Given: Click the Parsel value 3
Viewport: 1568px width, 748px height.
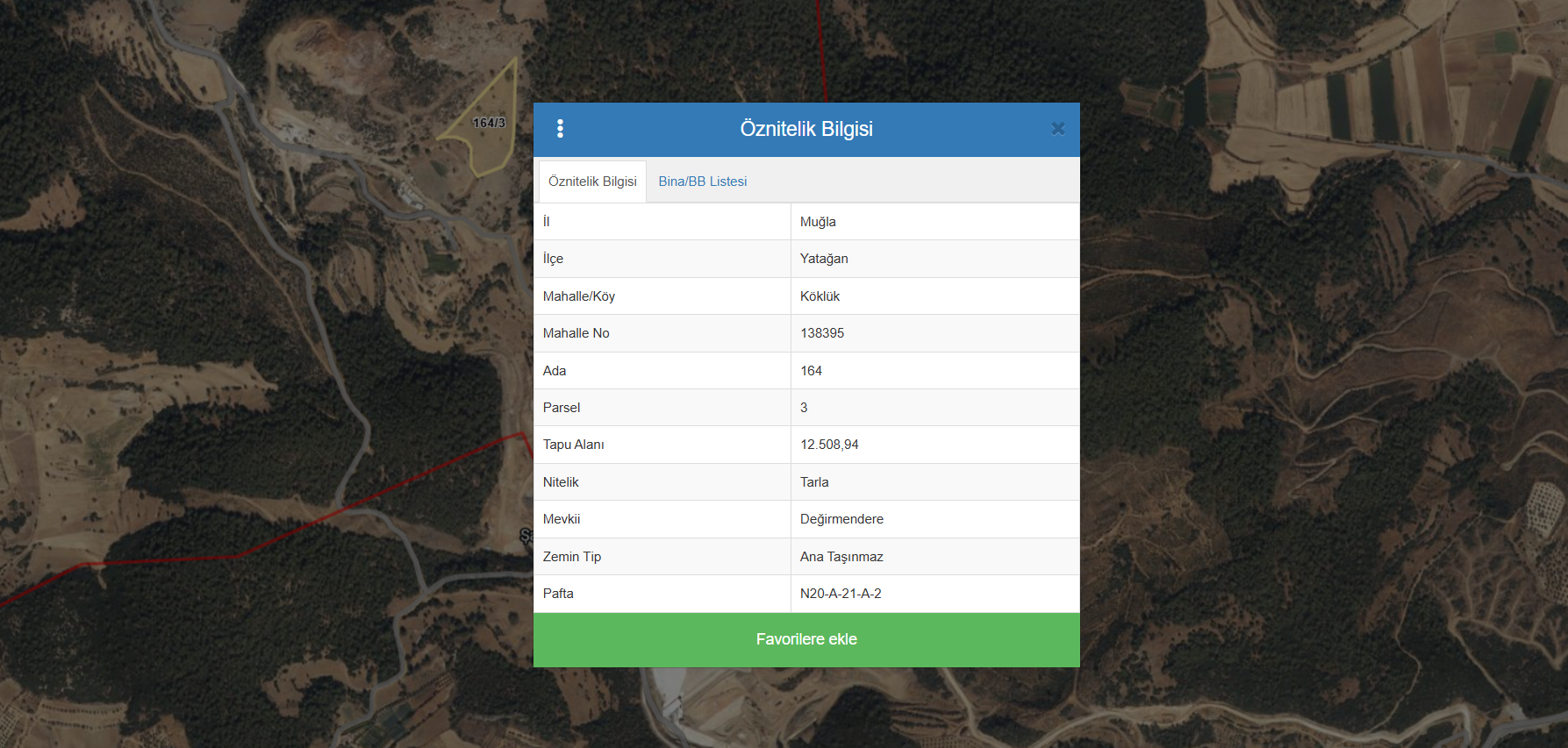Looking at the screenshot, I should pyautogui.click(x=804, y=408).
